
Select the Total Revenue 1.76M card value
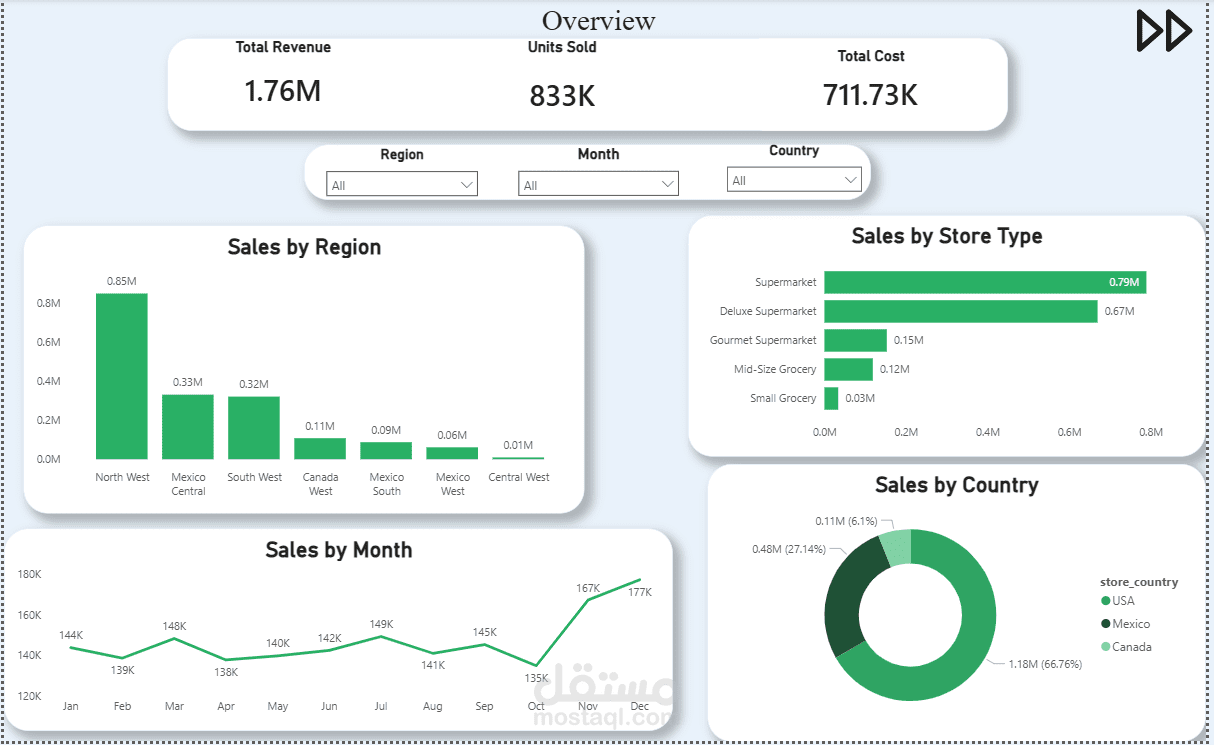point(283,91)
